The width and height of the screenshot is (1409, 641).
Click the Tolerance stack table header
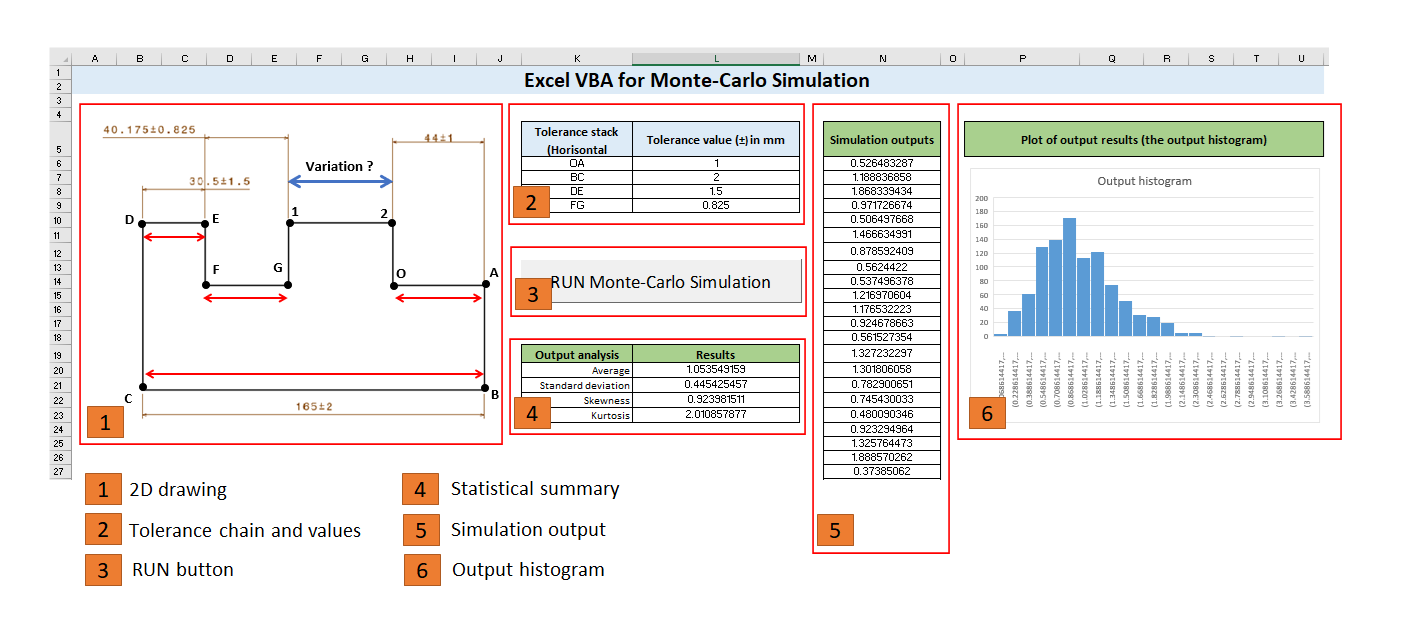tap(576, 140)
